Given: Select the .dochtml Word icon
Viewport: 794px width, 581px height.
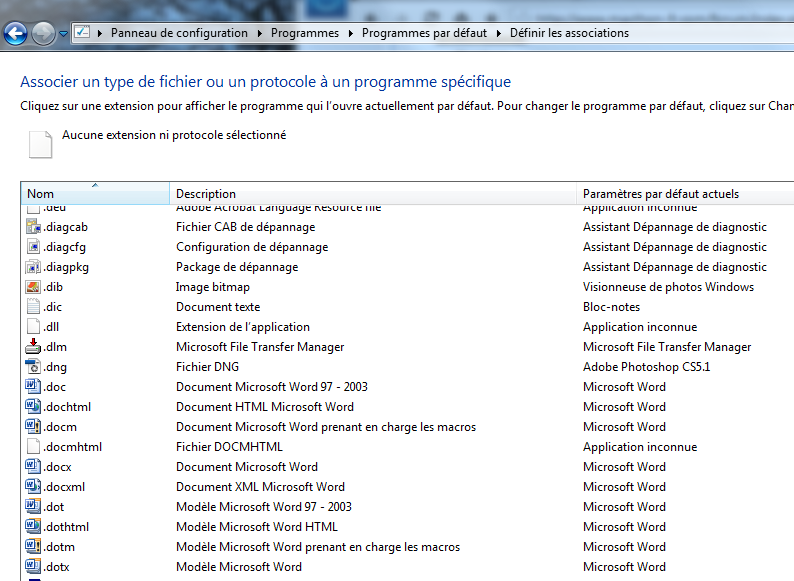Looking at the screenshot, I should [x=33, y=407].
